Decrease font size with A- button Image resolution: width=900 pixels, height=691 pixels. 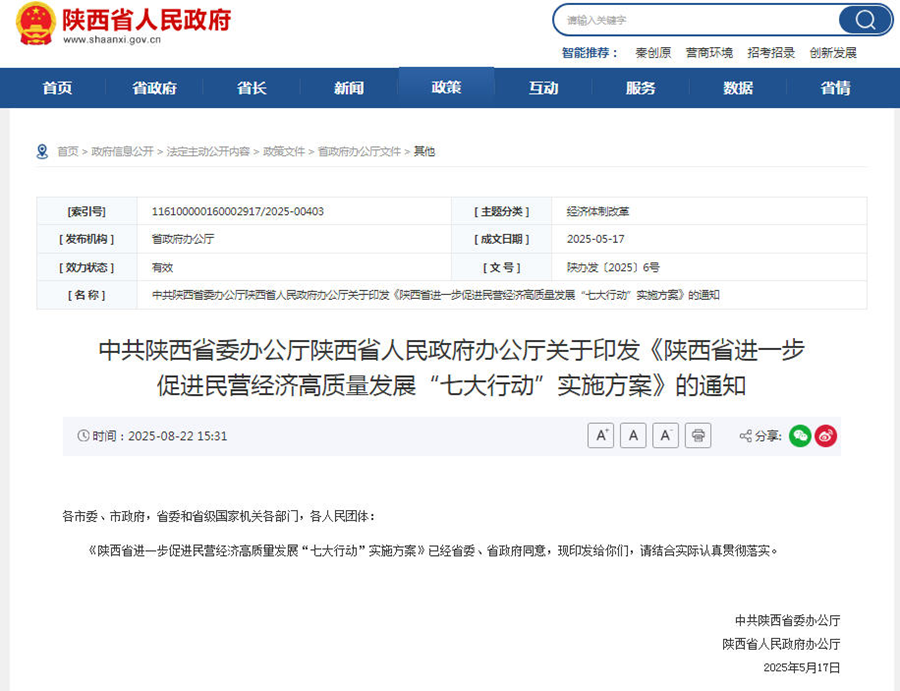tap(665, 436)
